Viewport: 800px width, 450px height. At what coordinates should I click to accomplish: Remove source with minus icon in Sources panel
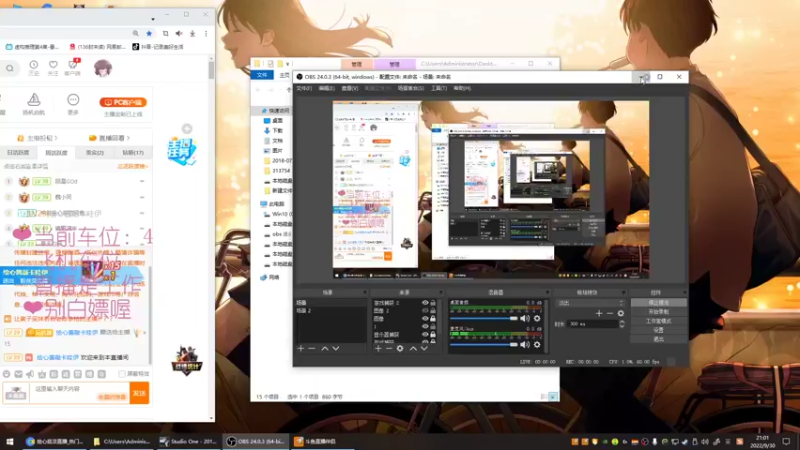[389, 348]
